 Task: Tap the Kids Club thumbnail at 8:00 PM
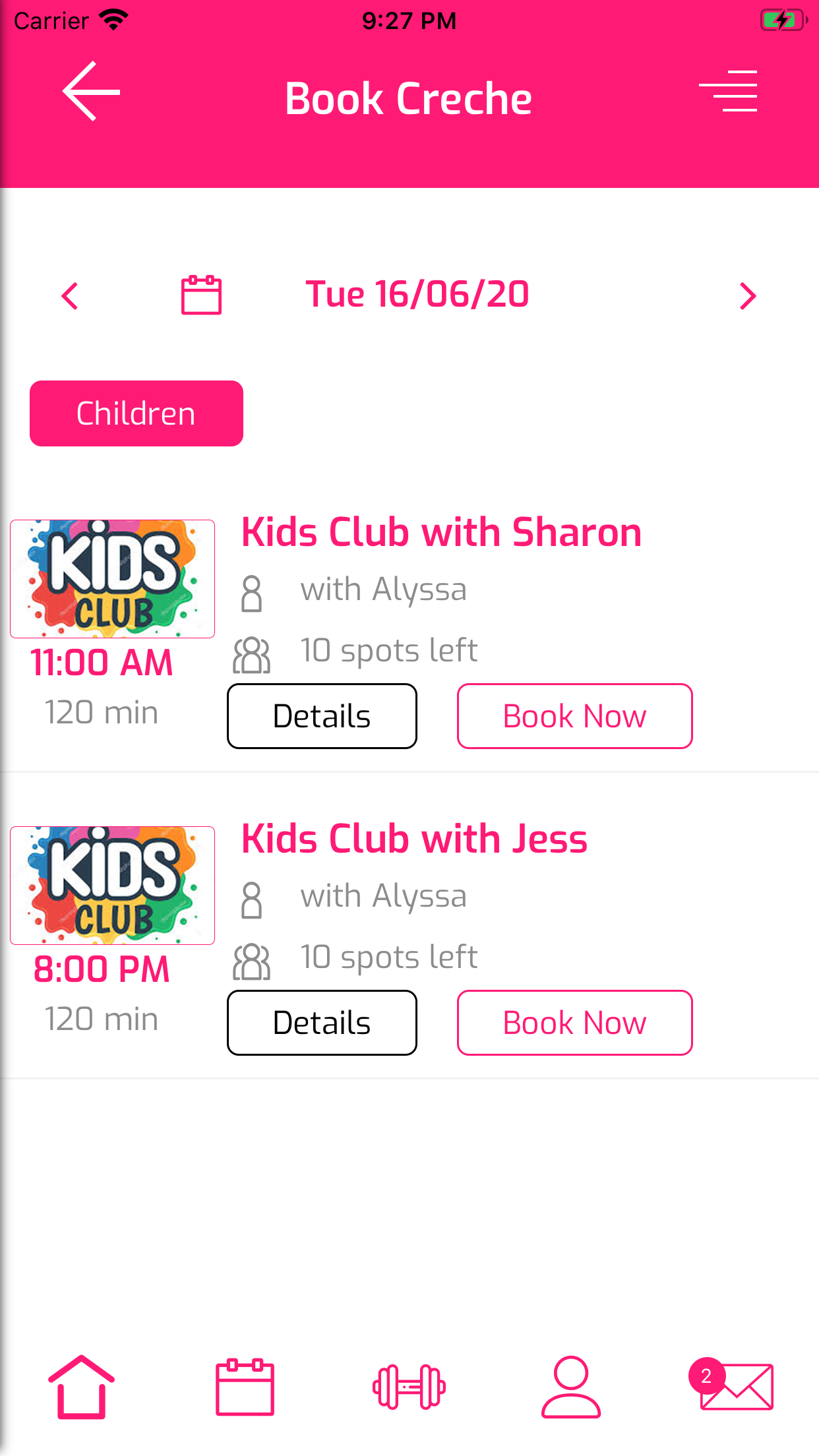[x=112, y=886]
